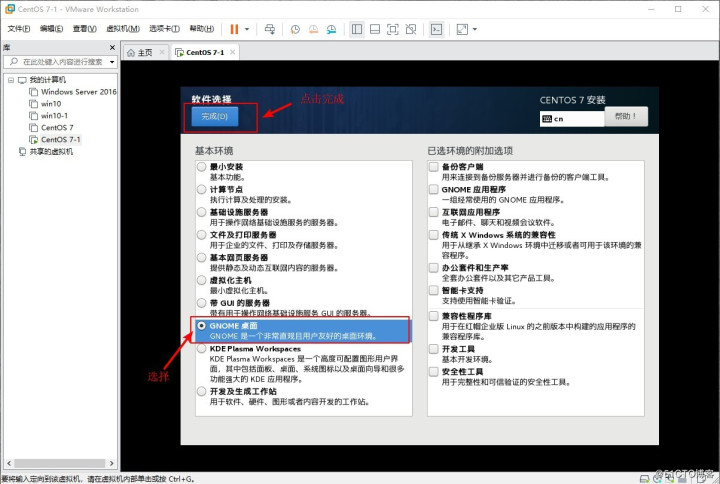Open the 虚拟机(M) menu
This screenshot has width=720, height=484.
(123, 28)
